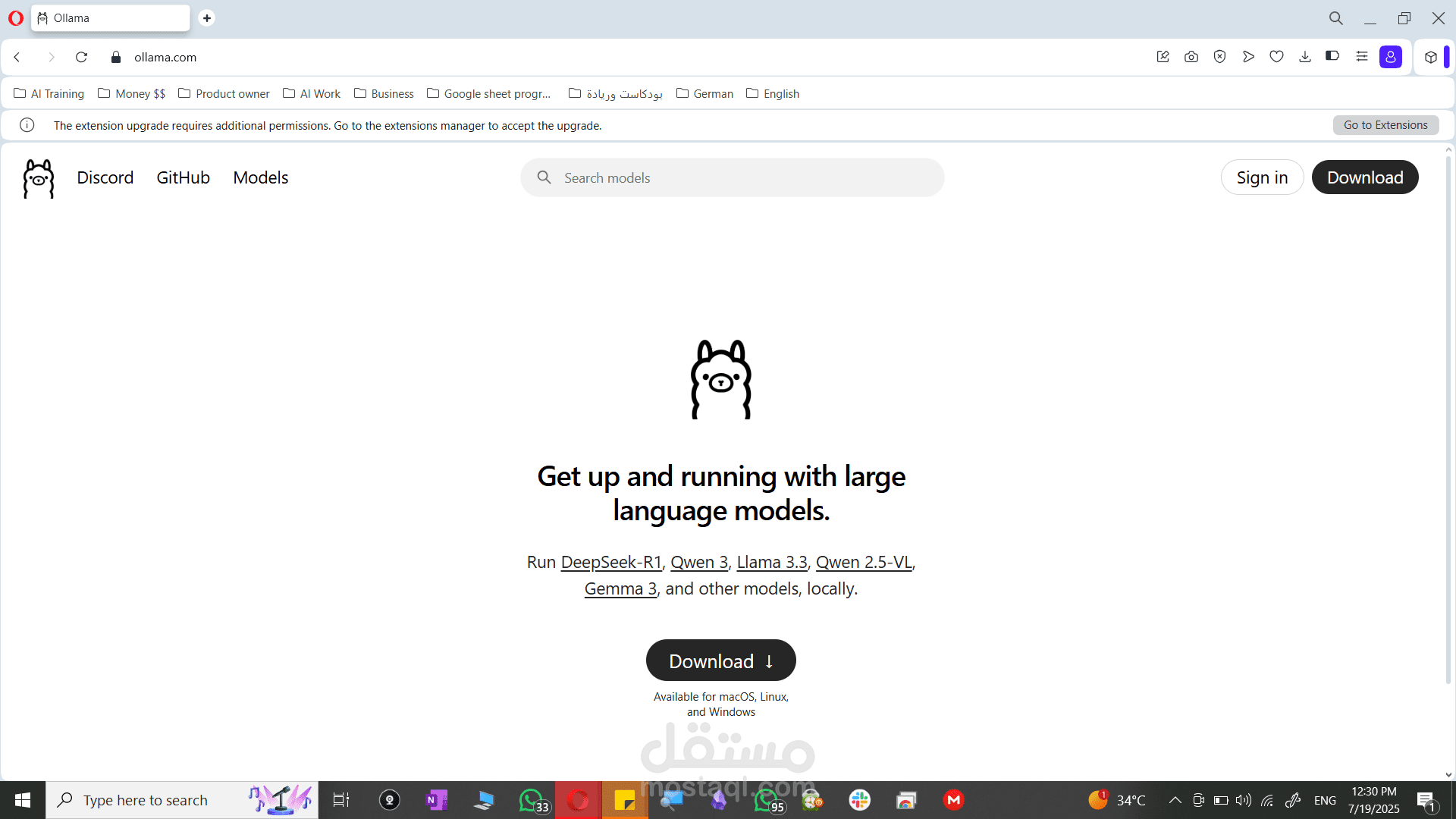Open the Models nav link
The image size is (1456, 819).
(261, 177)
